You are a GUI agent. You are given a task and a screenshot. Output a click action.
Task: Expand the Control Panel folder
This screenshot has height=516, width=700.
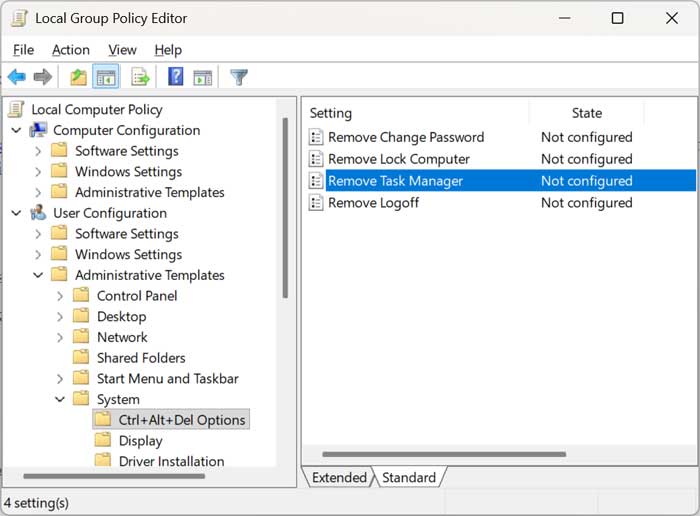60,296
